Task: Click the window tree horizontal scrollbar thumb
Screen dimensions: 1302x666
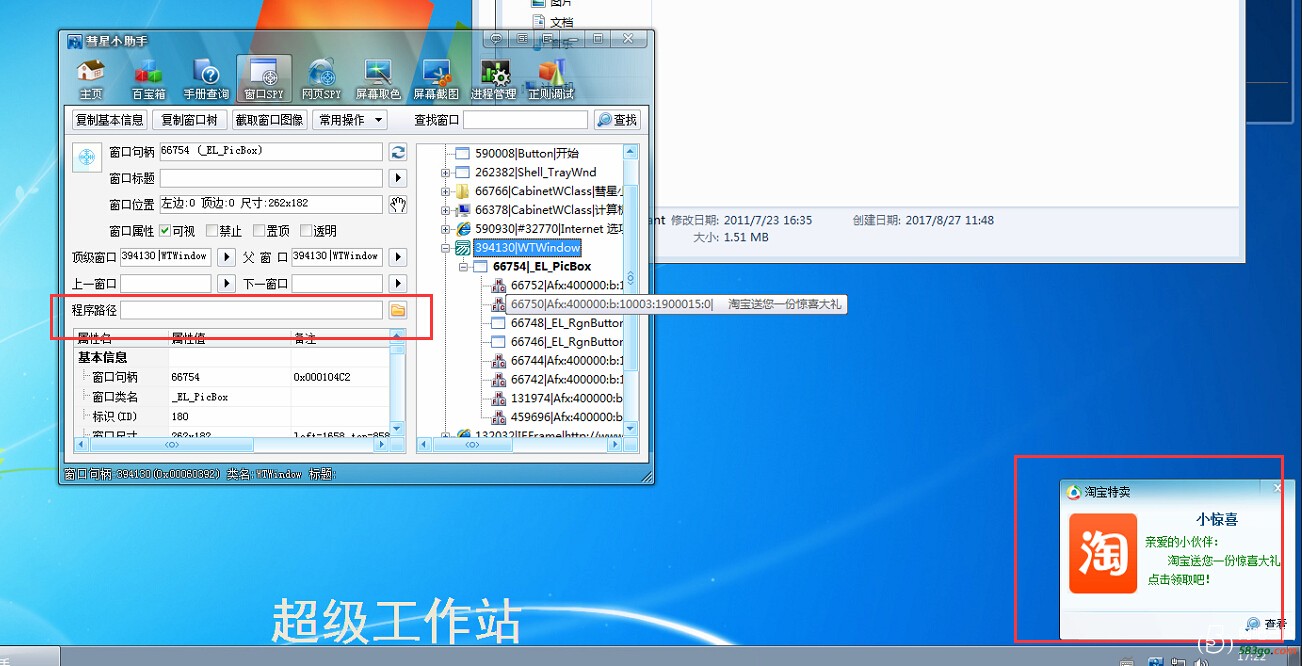Action: [x=472, y=444]
